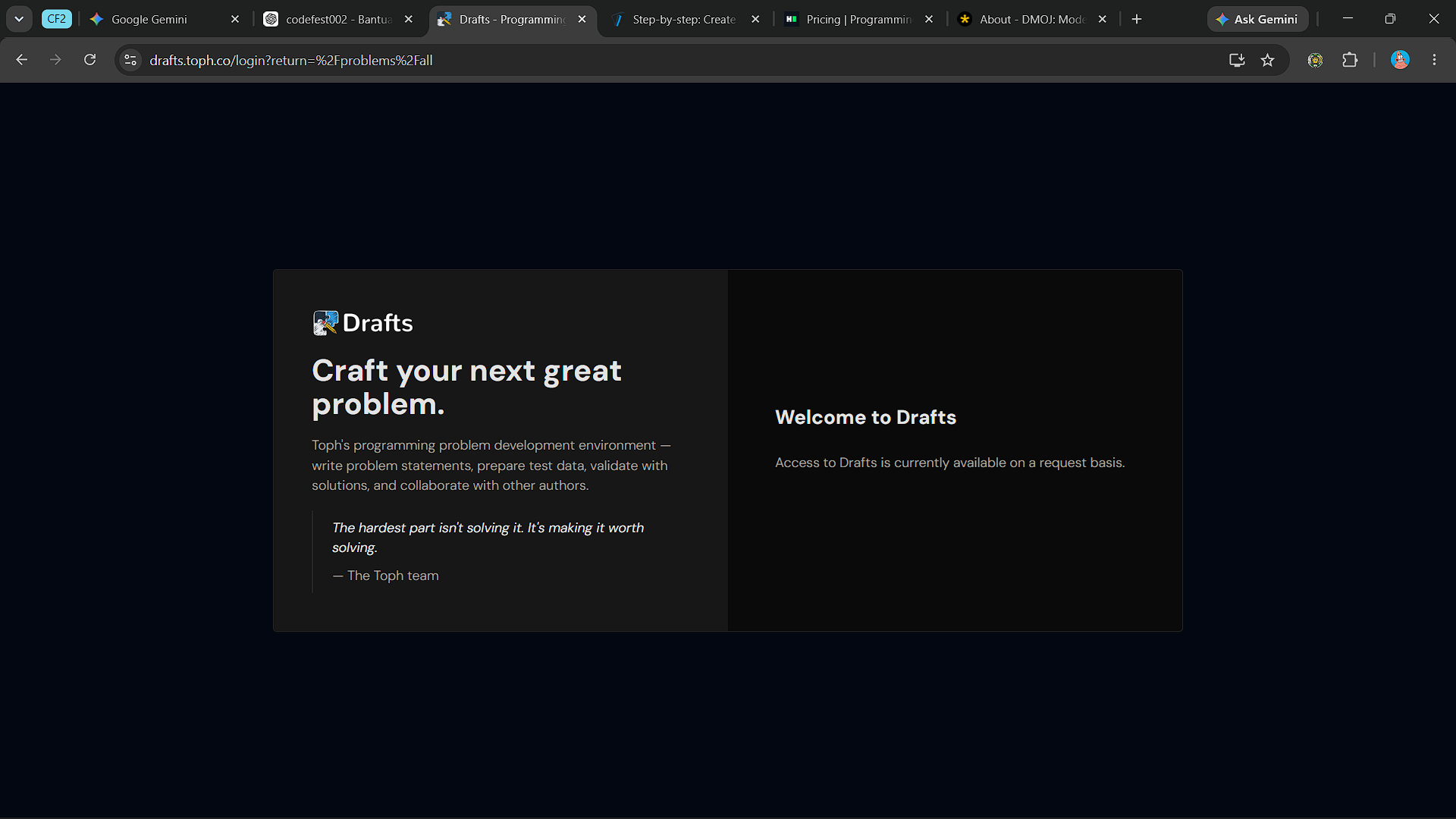Open the CF2 tab group

(57, 19)
